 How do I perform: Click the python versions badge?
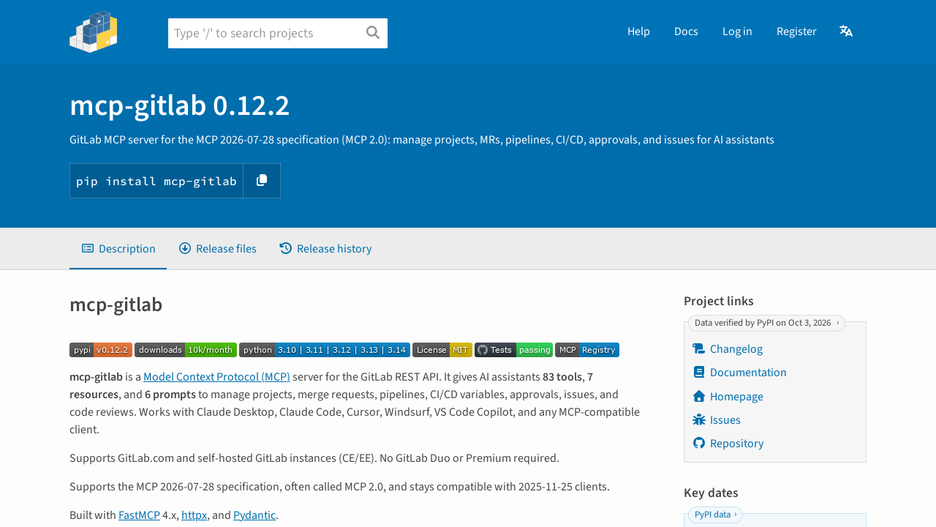[325, 350]
